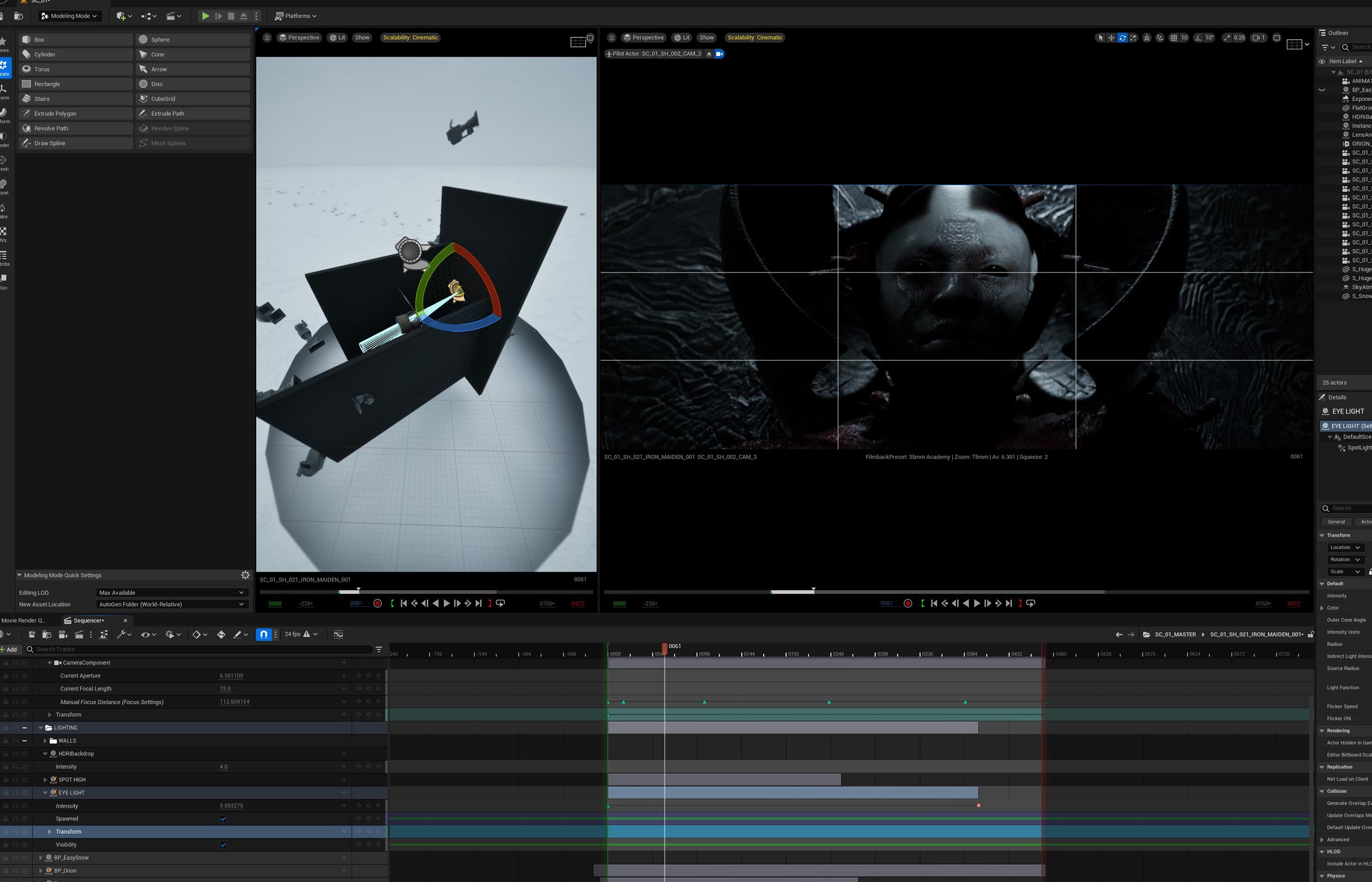Open the Show menu in left viewport

tap(362, 38)
